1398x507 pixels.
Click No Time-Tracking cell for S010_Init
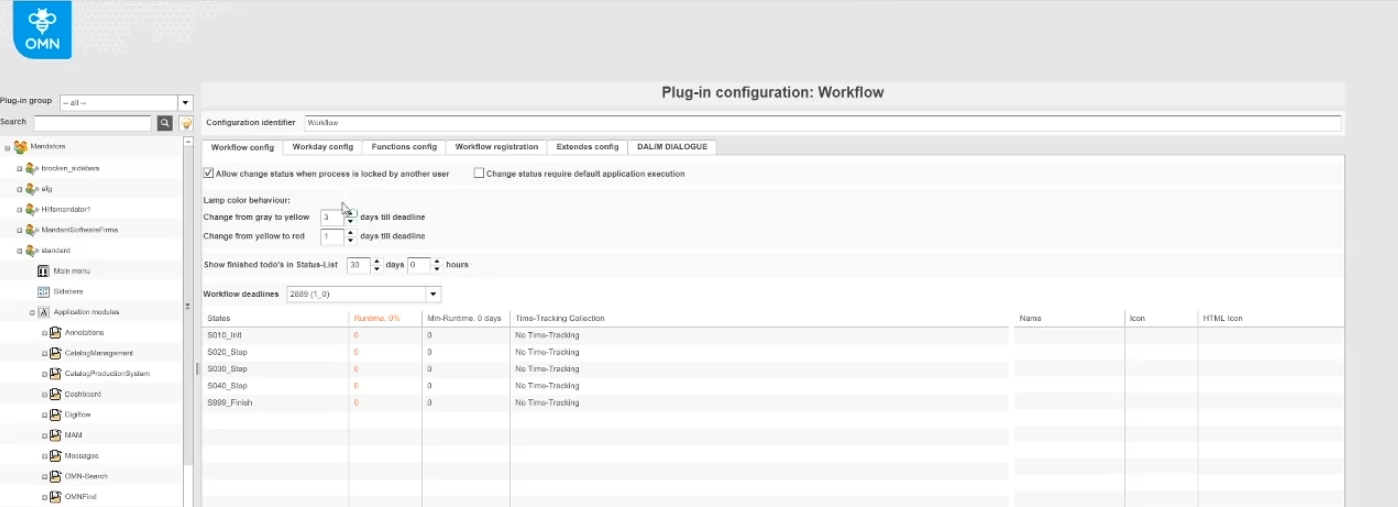point(547,335)
